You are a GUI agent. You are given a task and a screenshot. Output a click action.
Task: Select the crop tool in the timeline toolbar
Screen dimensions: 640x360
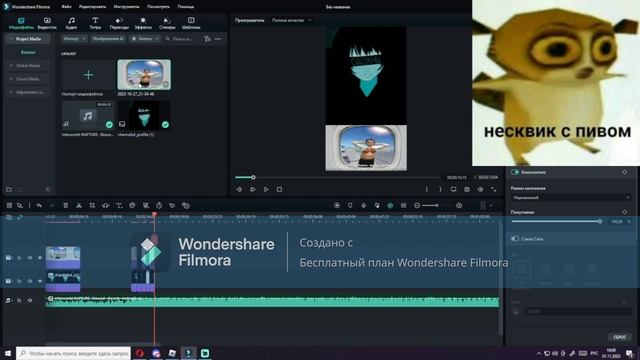(x=92, y=205)
